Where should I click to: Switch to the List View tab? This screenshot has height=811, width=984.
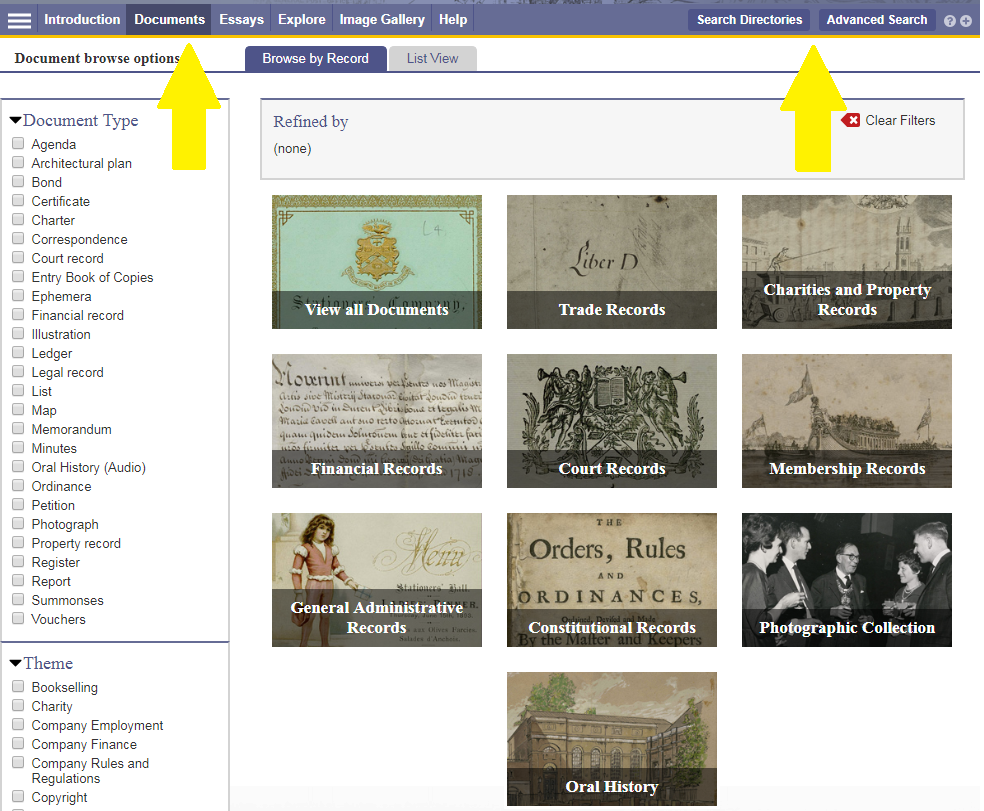pyautogui.click(x=432, y=59)
